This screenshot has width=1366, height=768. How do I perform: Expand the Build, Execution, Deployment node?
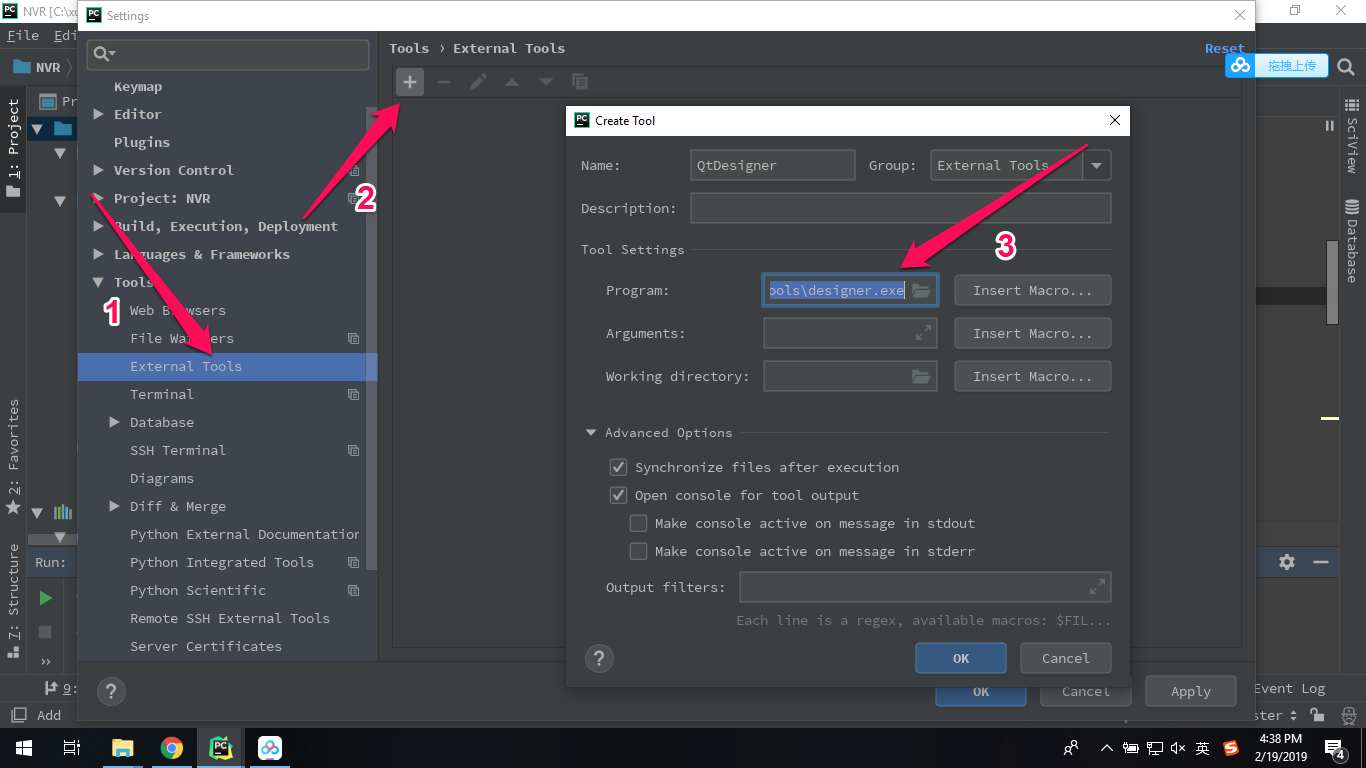click(x=98, y=226)
